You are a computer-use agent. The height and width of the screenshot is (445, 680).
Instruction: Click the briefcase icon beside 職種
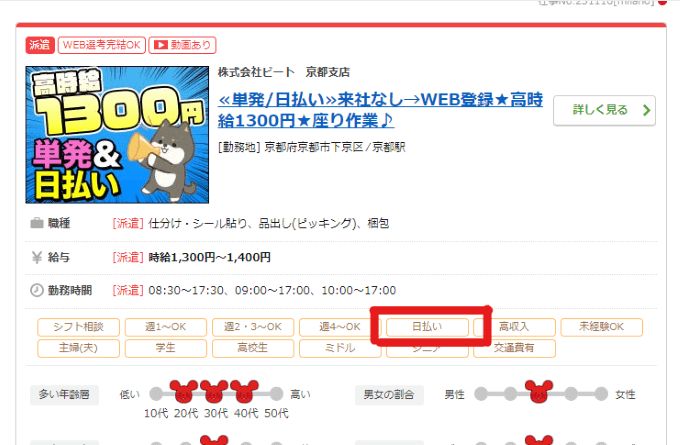tap(37, 223)
